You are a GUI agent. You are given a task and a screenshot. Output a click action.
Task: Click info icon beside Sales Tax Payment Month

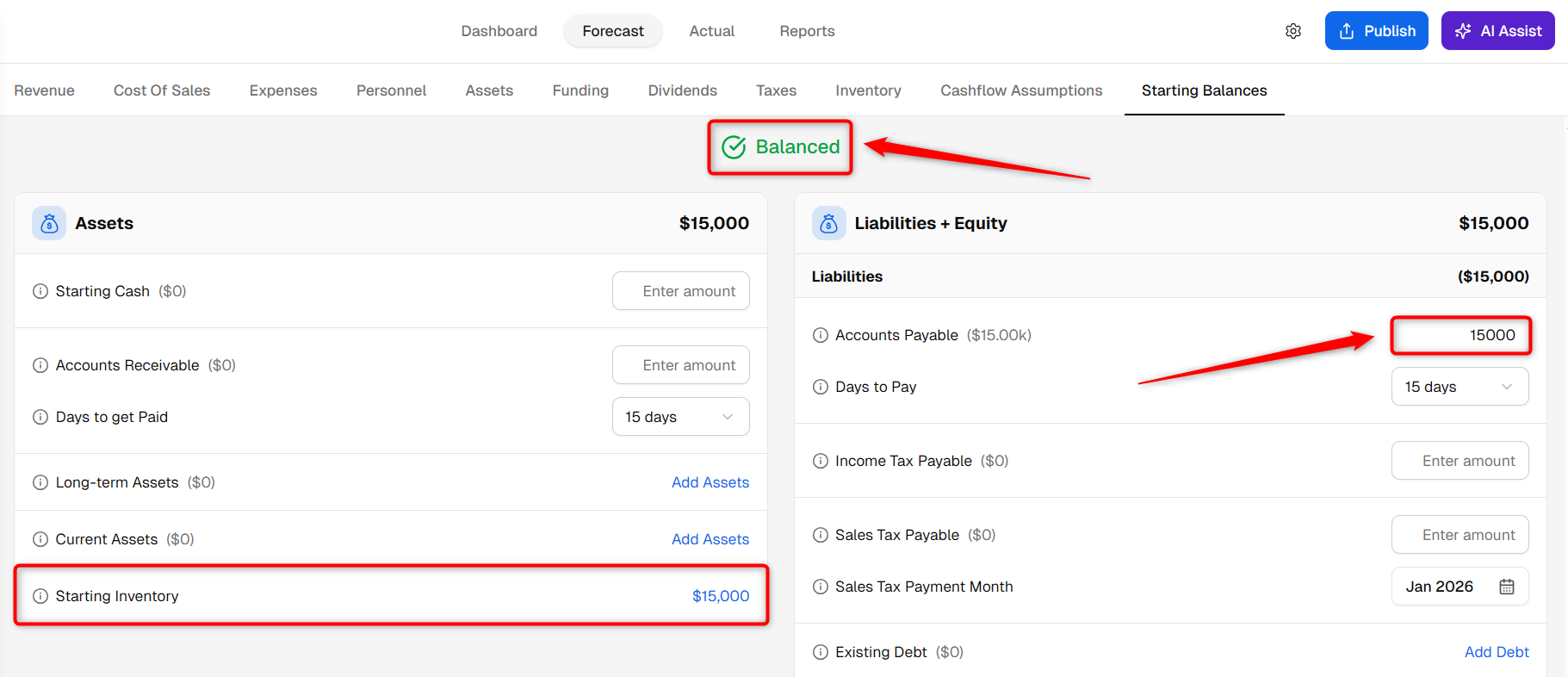[821, 587]
